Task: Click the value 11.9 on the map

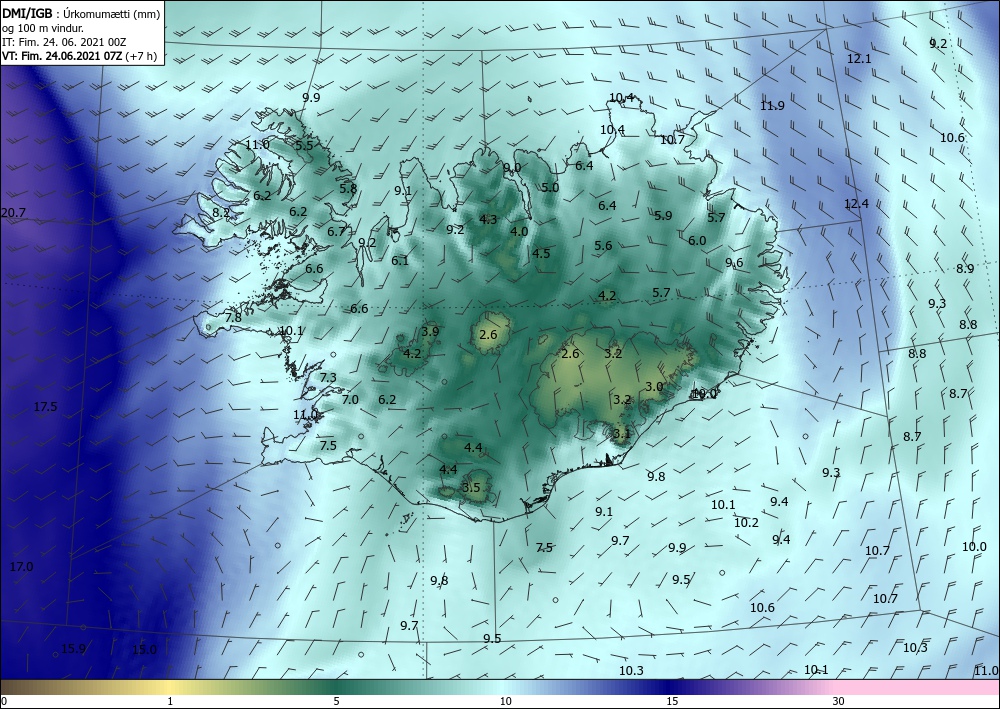Action: 772,106
